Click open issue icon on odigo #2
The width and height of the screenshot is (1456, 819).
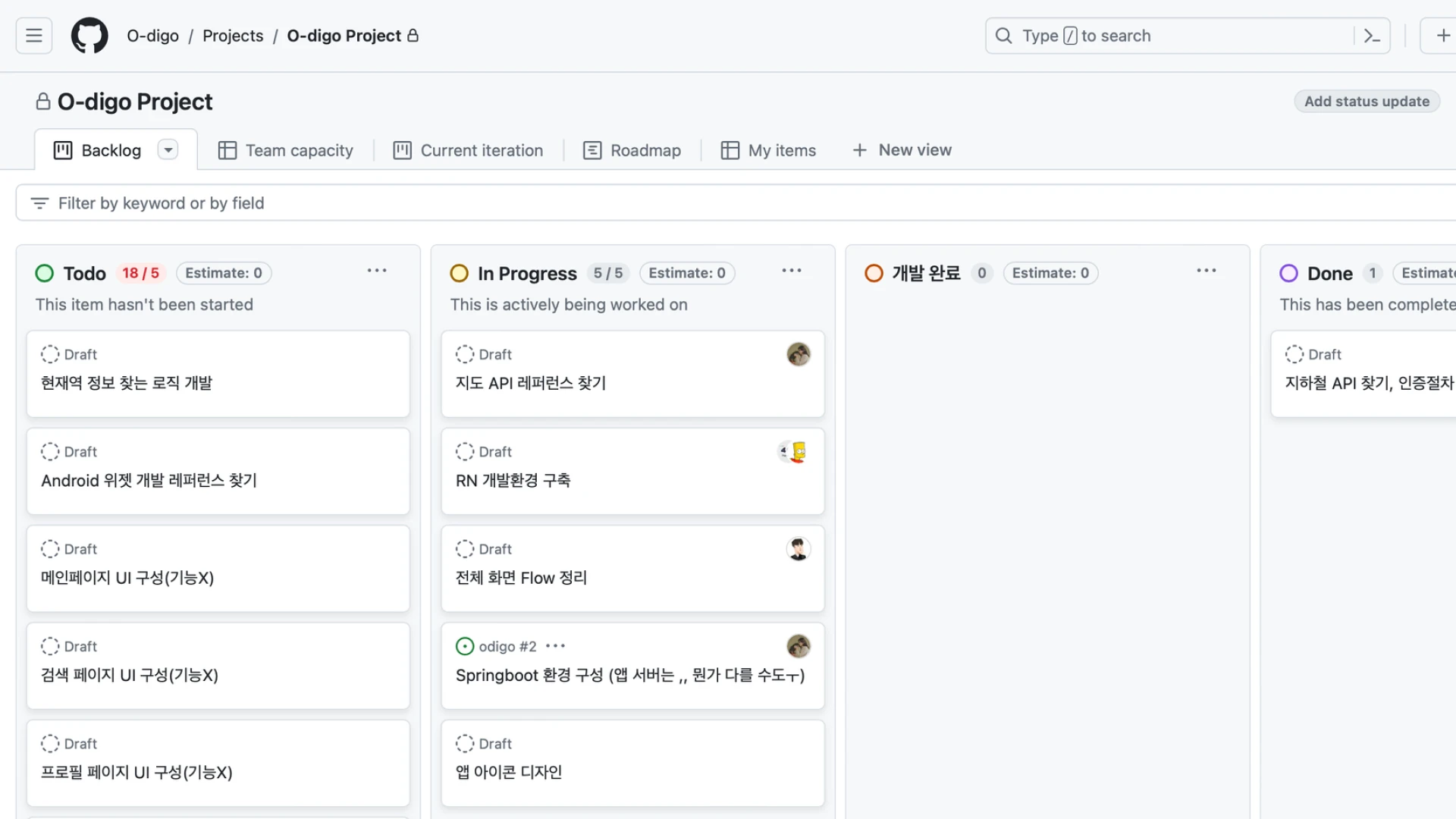click(464, 646)
